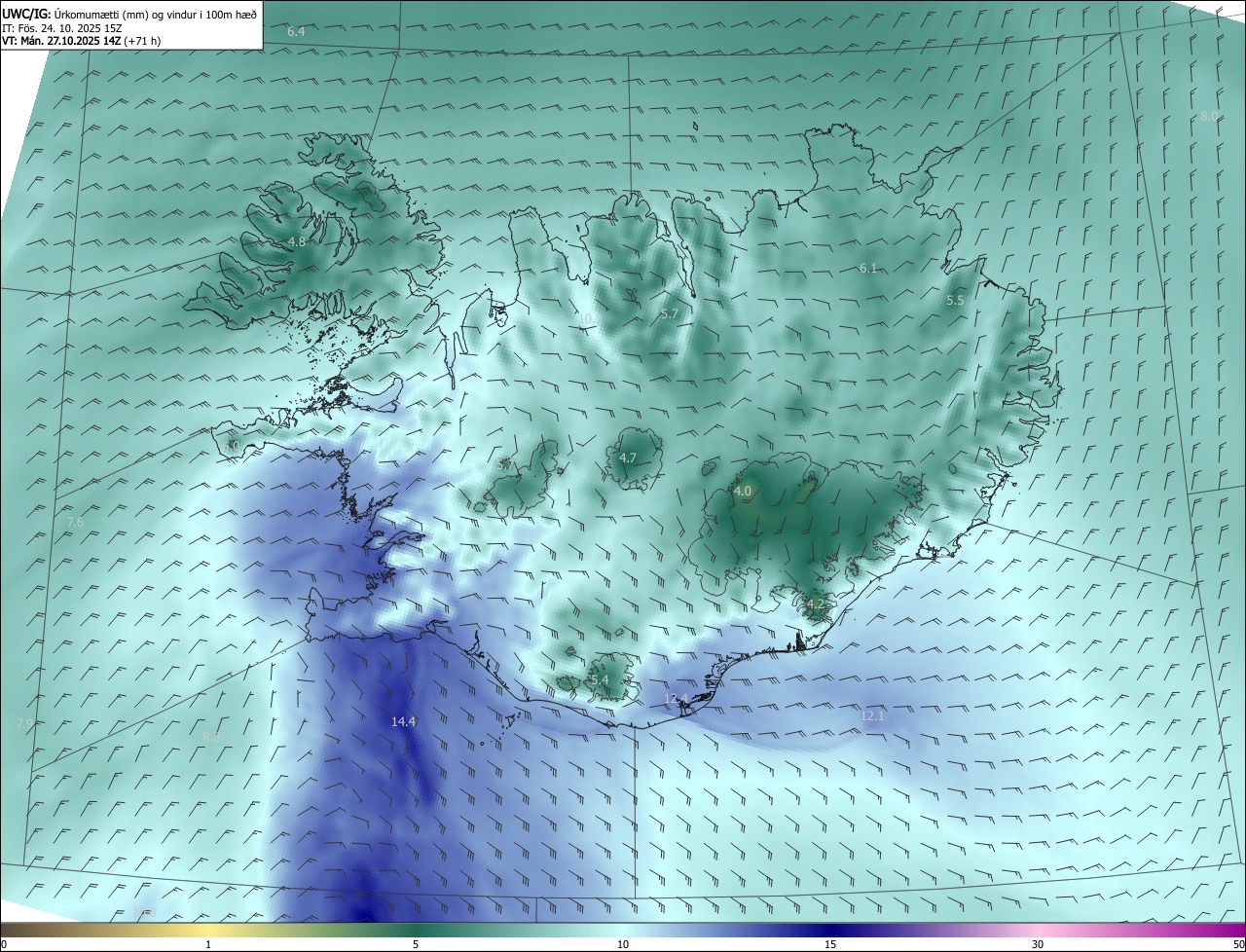The width and height of the screenshot is (1246, 952).
Task: Click the 12.1 value over the sea
Action: pos(872,716)
